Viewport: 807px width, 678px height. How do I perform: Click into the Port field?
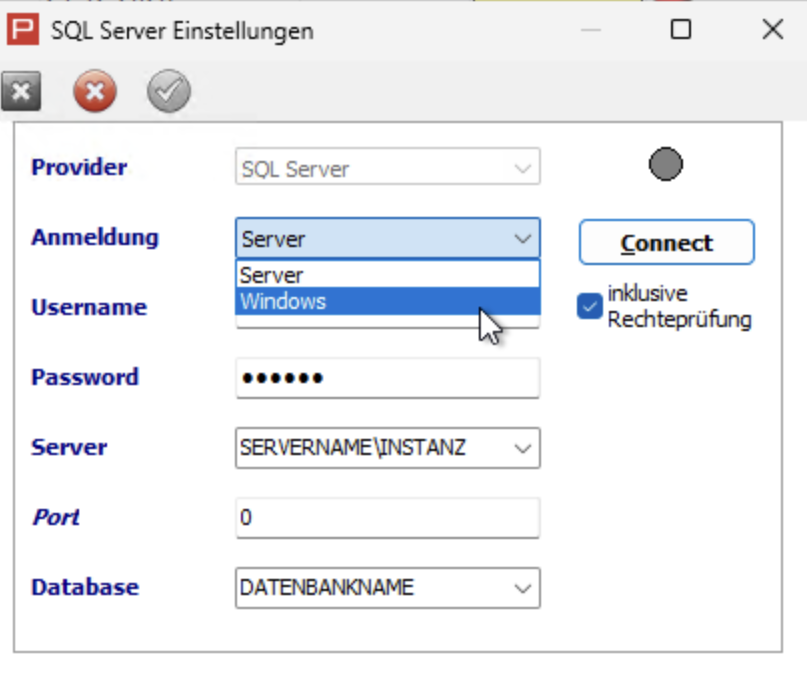(388, 517)
